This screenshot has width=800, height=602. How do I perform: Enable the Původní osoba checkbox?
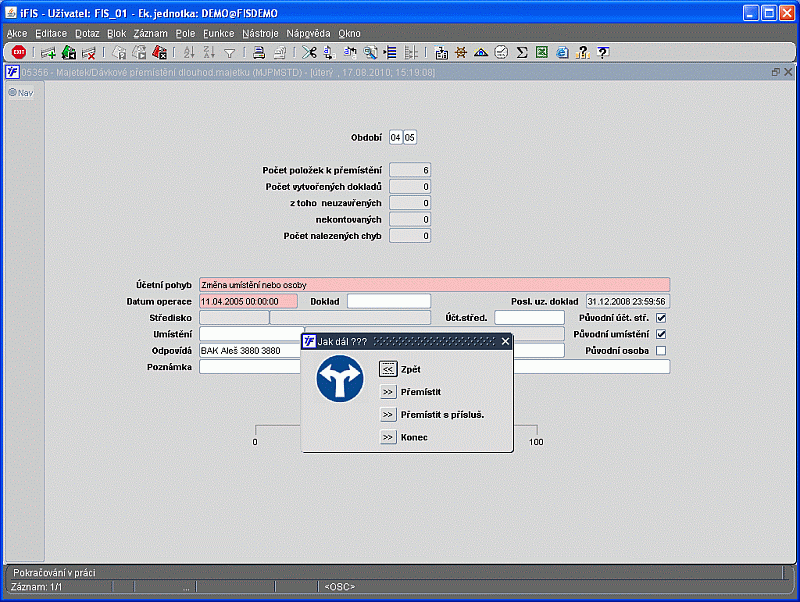660,350
